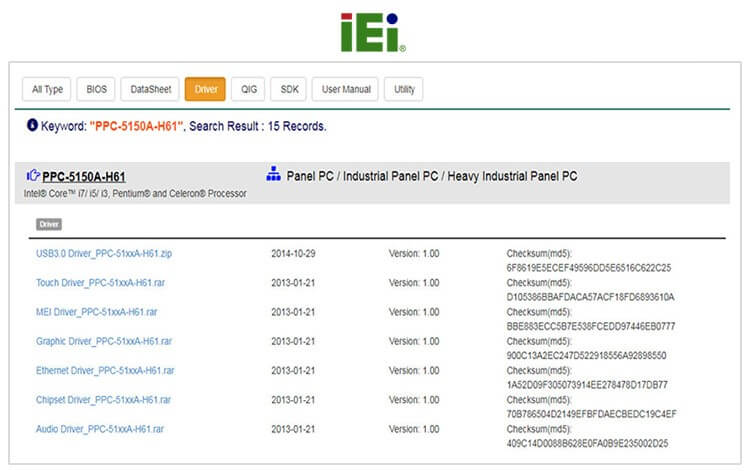Download the Ethernet Driver rar file
Screen dimensions: 750x471
(105, 370)
